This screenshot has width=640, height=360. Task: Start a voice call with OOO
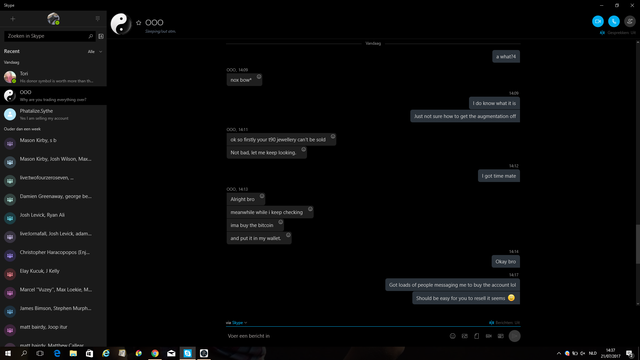pos(613,21)
